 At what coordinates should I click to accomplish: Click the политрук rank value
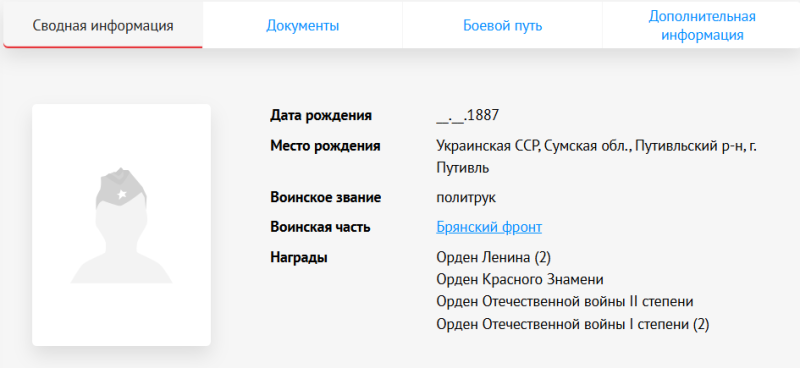466,198
